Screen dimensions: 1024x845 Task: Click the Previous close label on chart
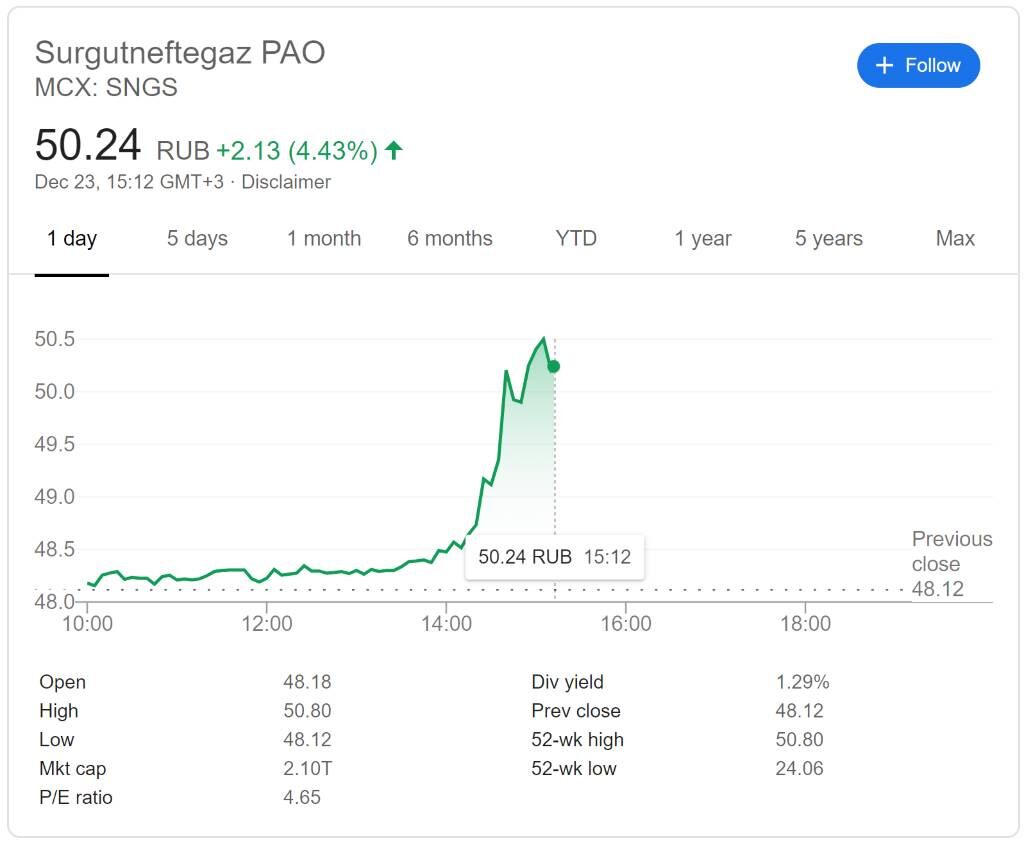coord(951,551)
